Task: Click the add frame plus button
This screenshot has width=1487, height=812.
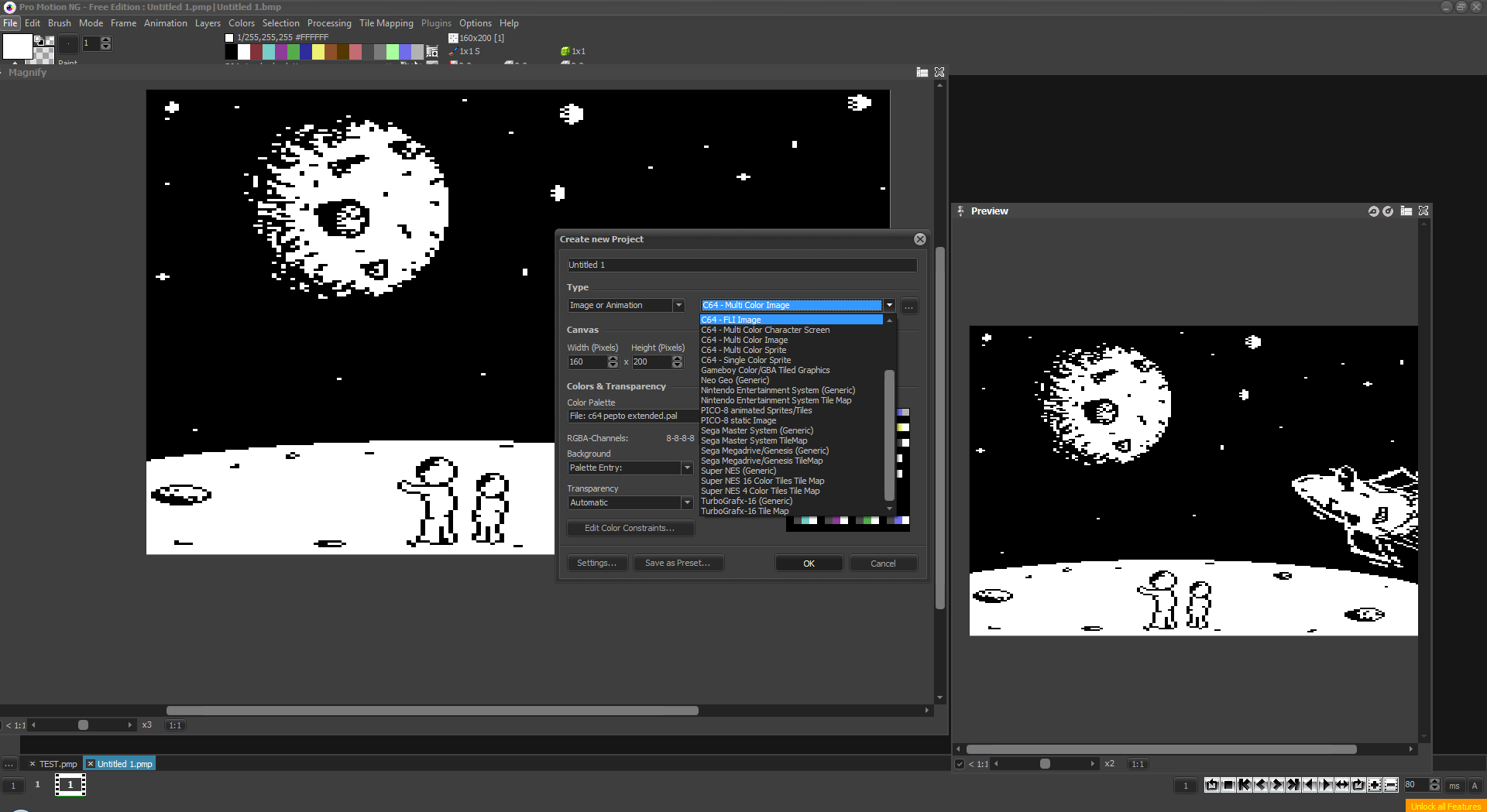Action: (x=1375, y=785)
